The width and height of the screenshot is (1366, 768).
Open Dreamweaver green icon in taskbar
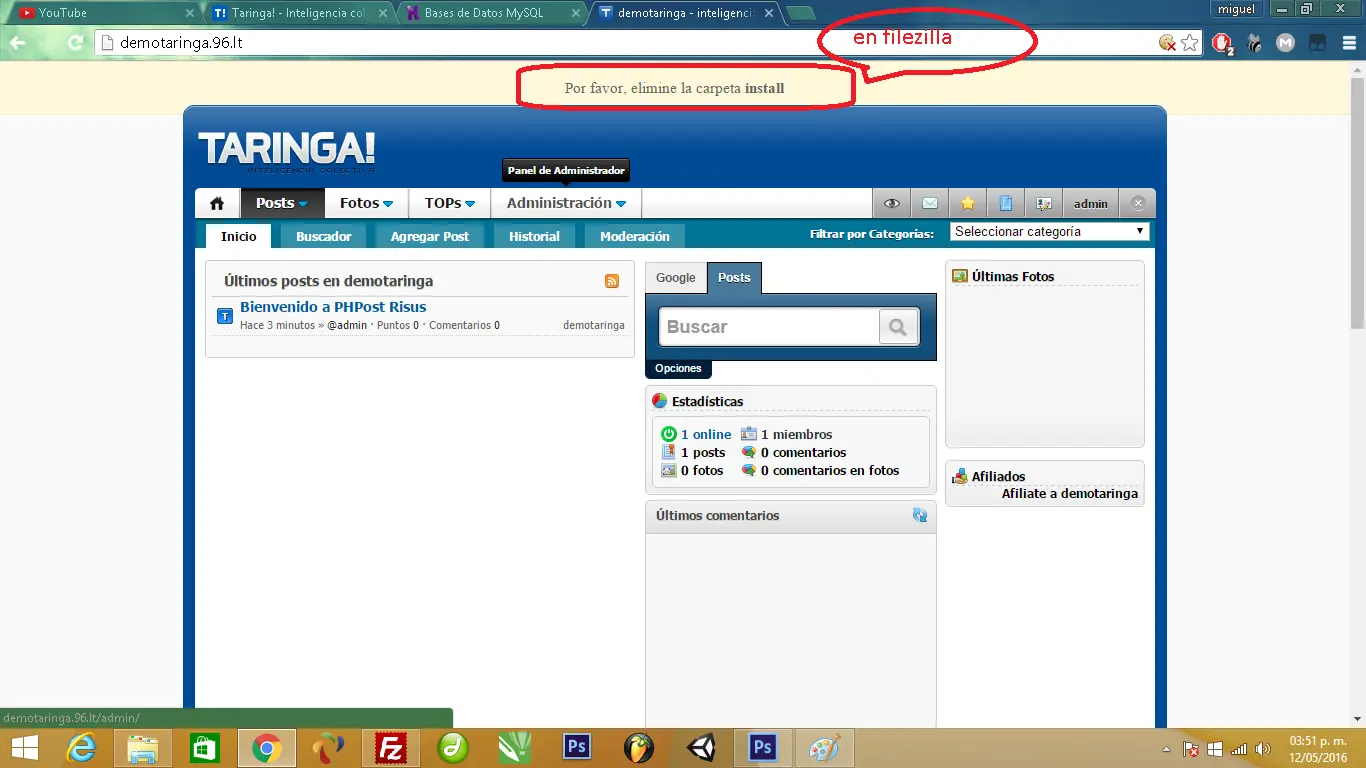pyautogui.click(x=453, y=748)
